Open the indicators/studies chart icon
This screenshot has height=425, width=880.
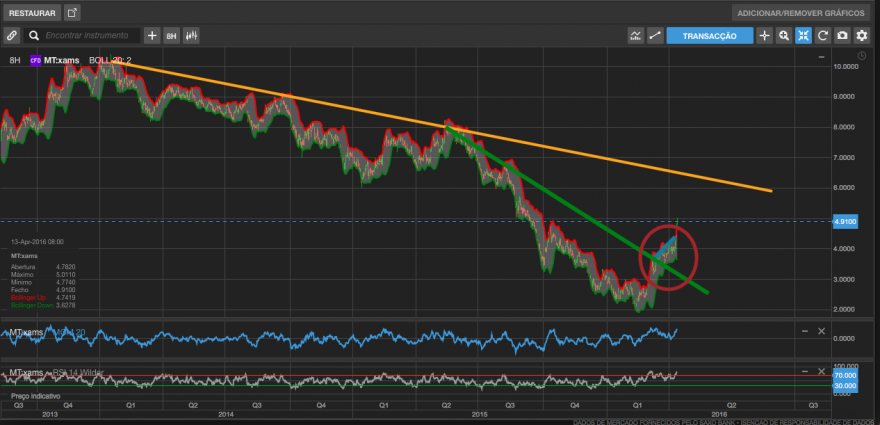635,35
